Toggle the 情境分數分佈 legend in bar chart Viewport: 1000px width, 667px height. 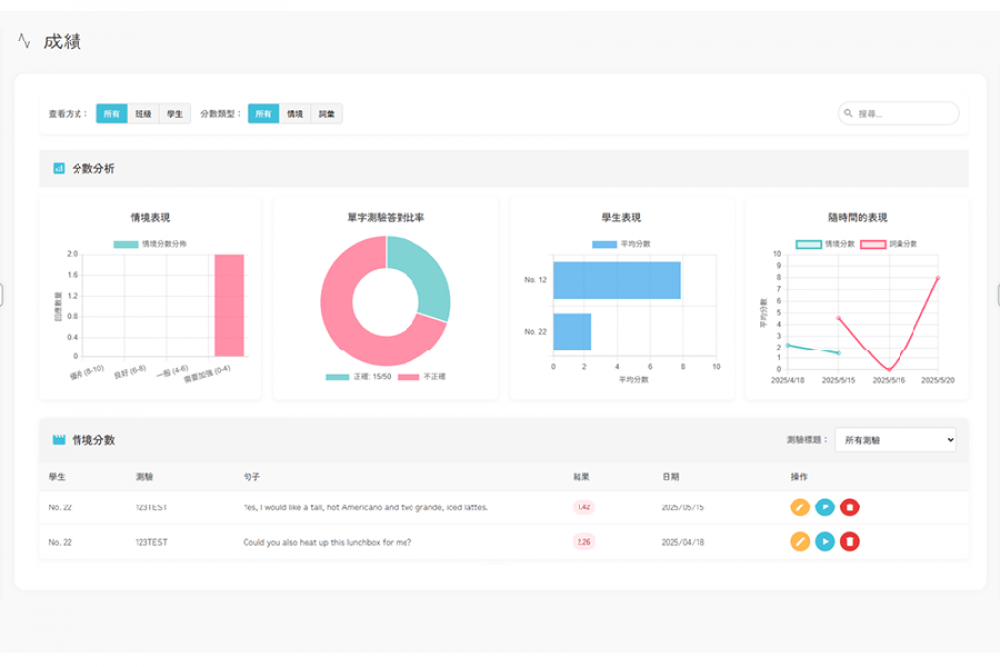[x=150, y=244]
